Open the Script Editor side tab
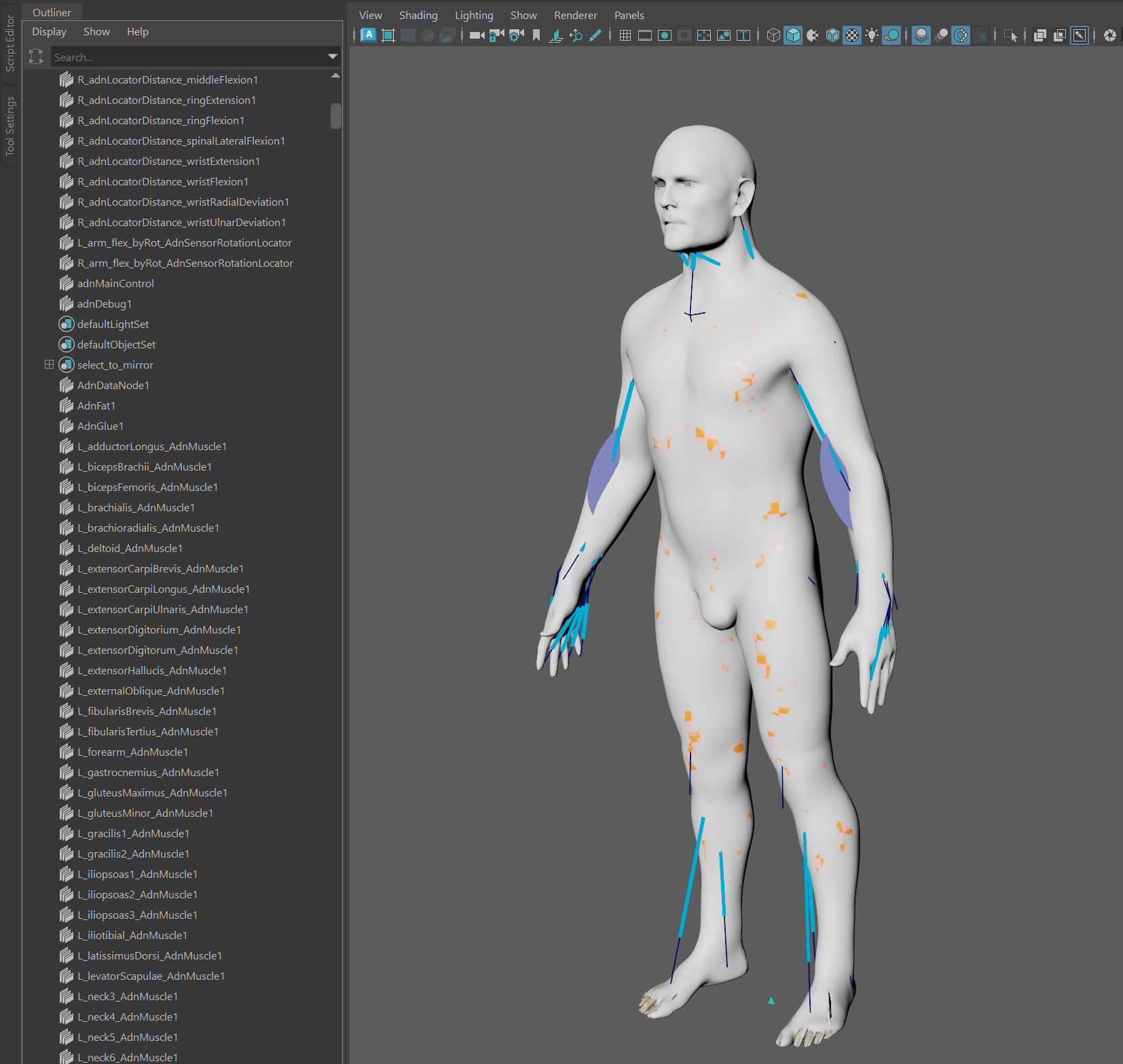The height and width of the screenshot is (1064, 1123). (10, 43)
